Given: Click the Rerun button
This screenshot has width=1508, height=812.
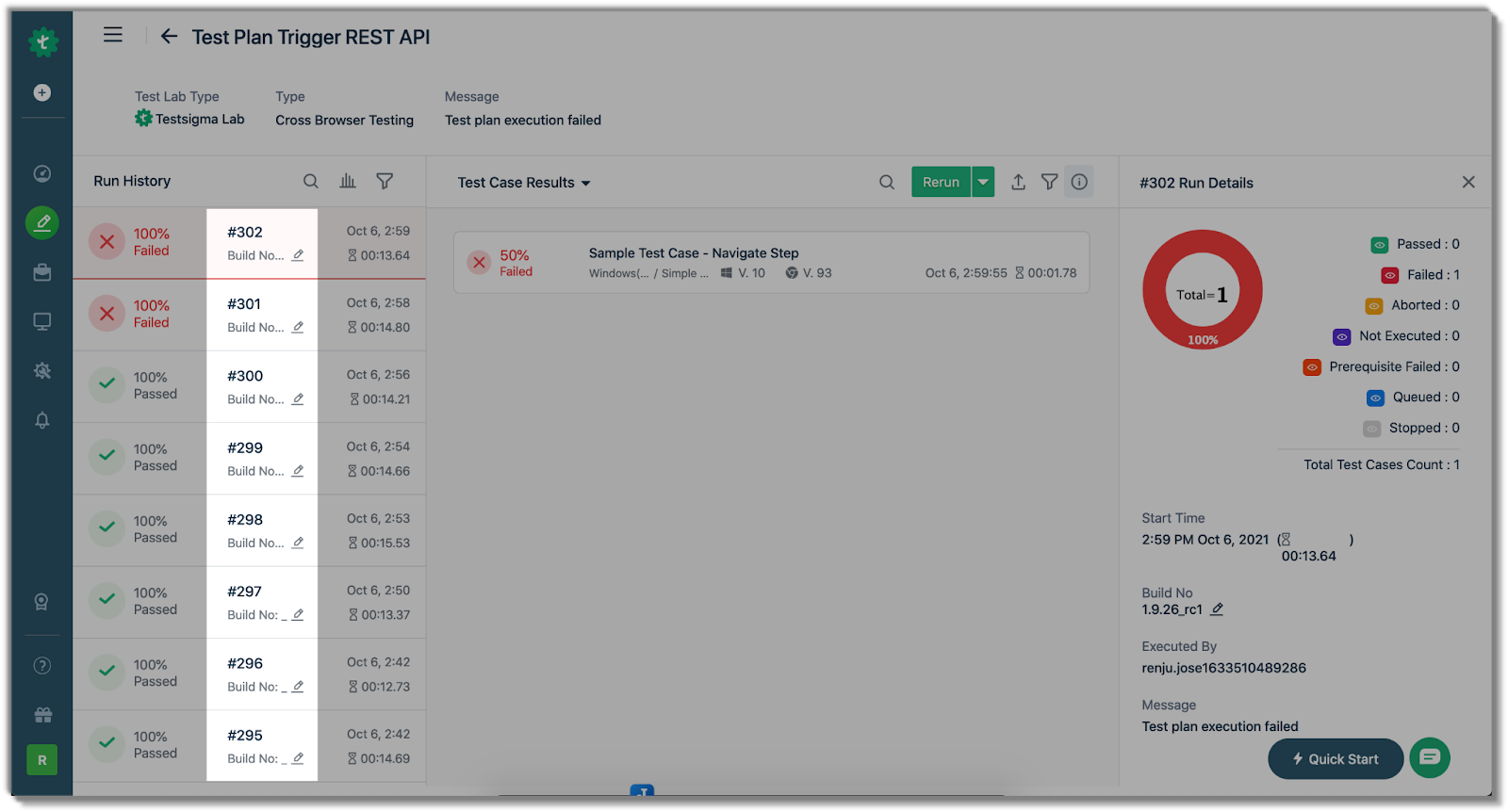Looking at the screenshot, I should coord(941,182).
